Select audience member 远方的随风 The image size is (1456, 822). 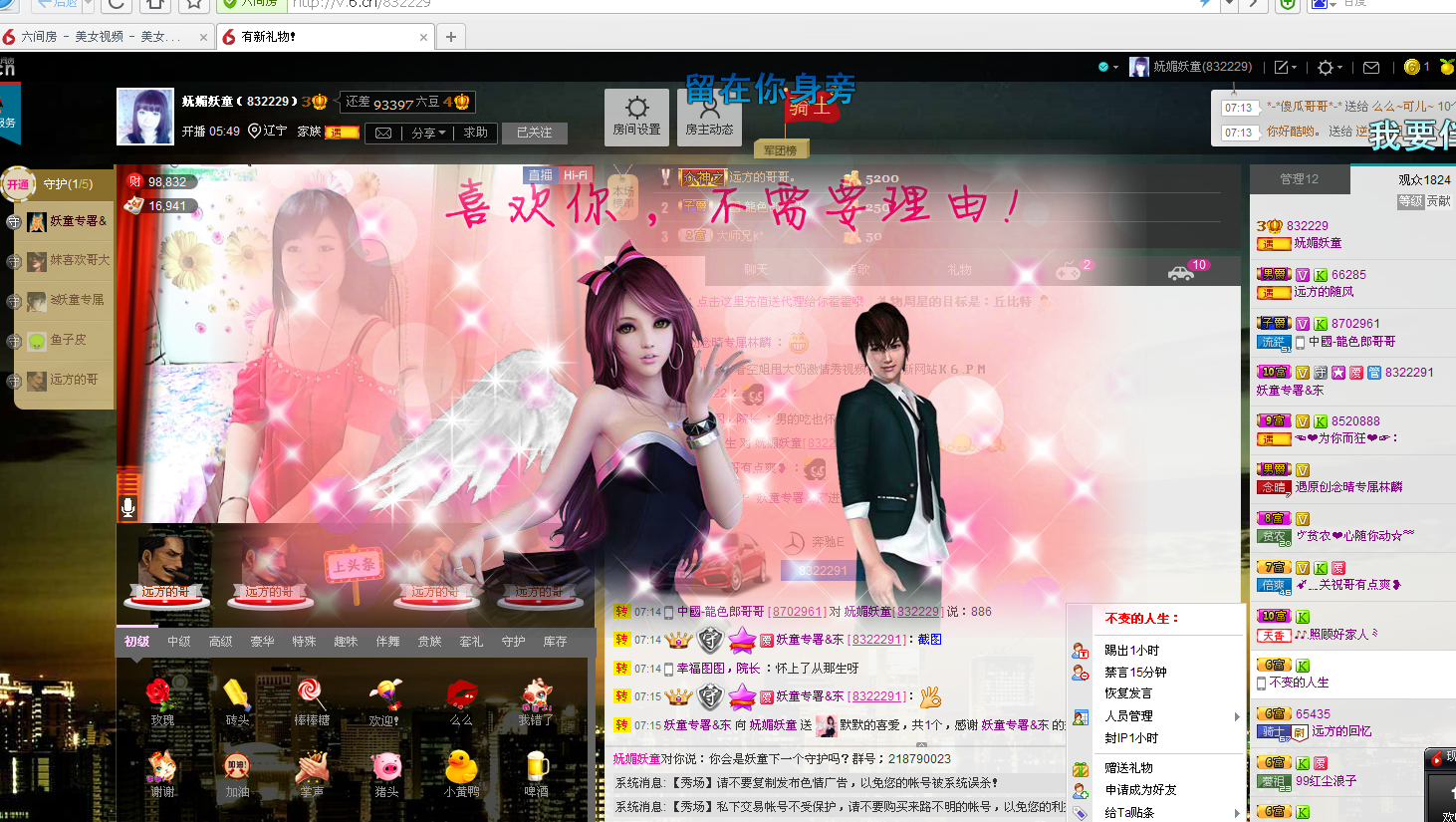tap(1324, 292)
